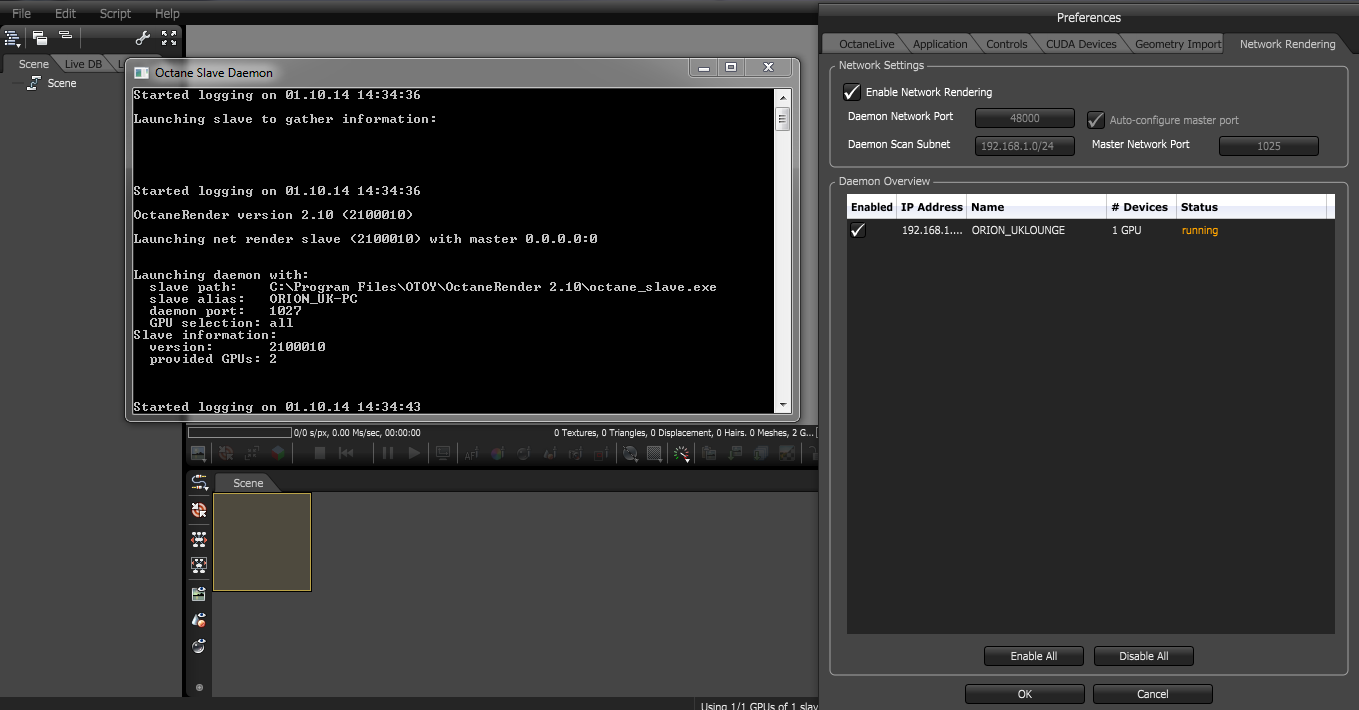Restart the render with the rewind icon
The image size is (1359, 710).
point(346,453)
